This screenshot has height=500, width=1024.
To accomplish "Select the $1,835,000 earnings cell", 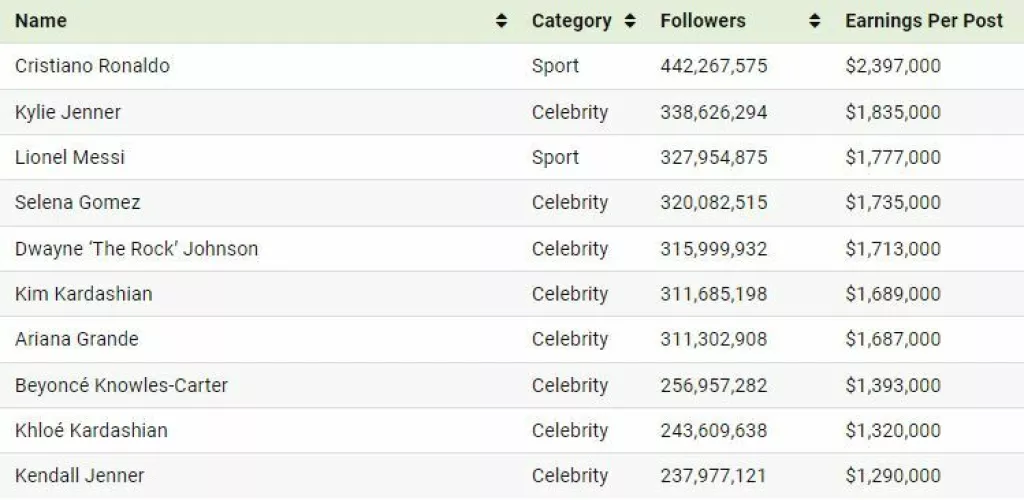I will coord(893,112).
